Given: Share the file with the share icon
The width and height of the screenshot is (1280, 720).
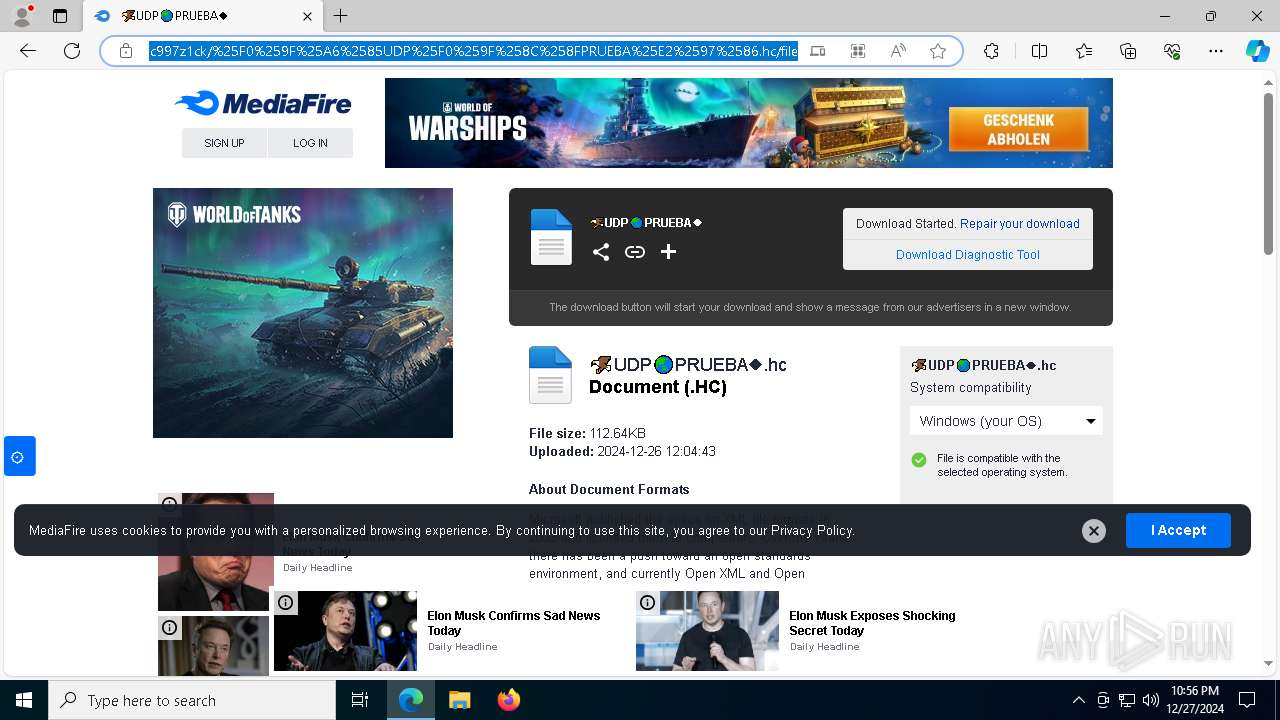Looking at the screenshot, I should point(601,252).
